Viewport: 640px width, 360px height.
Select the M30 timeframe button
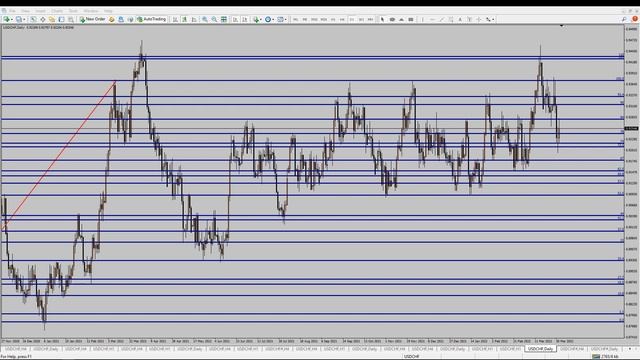[324, 19]
